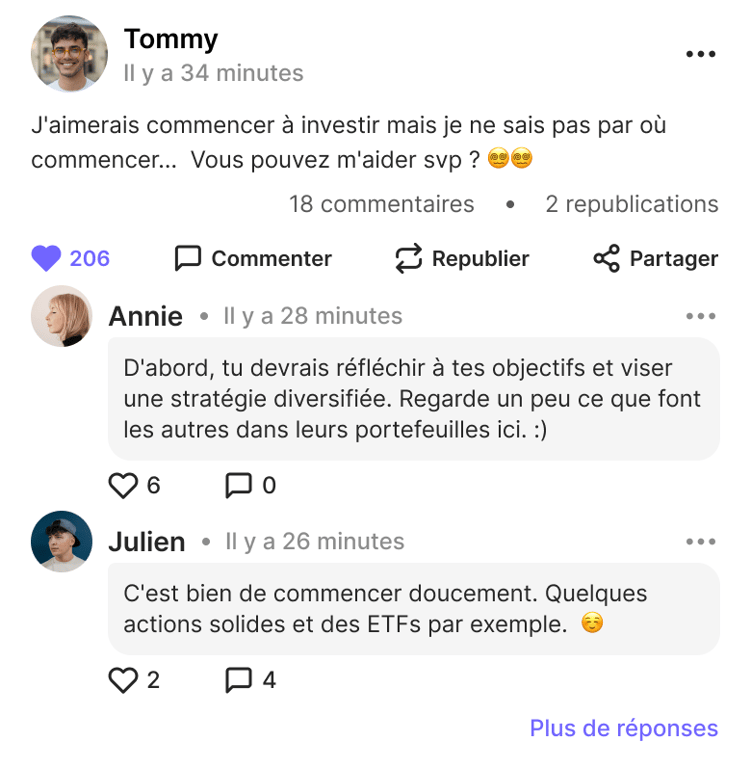Click the Partager share icon
The width and height of the screenshot is (751, 768).
point(606,259)
